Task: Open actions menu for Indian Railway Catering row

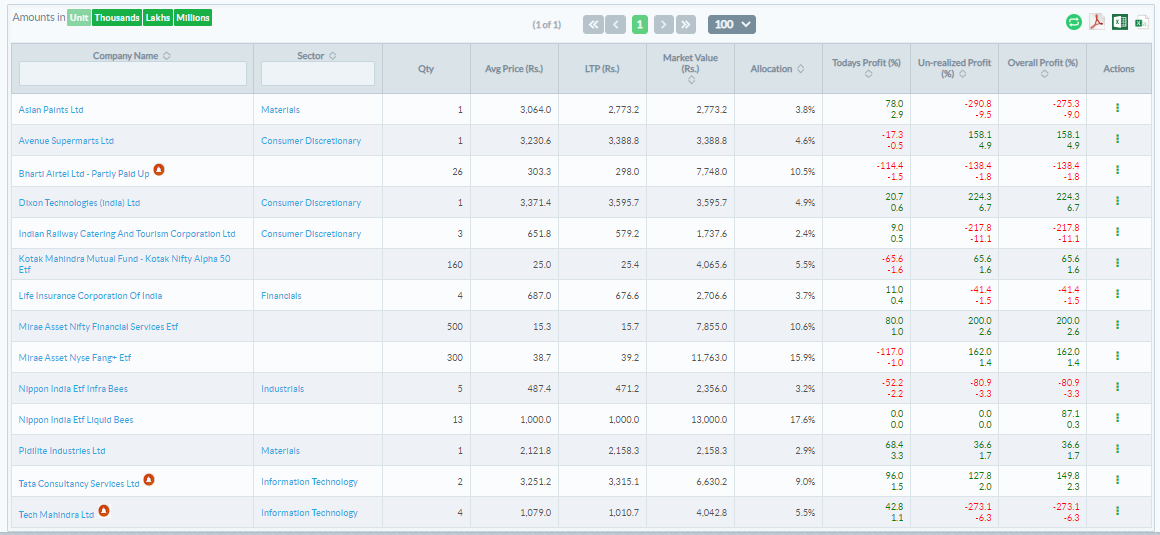Action: [1117, 232]
